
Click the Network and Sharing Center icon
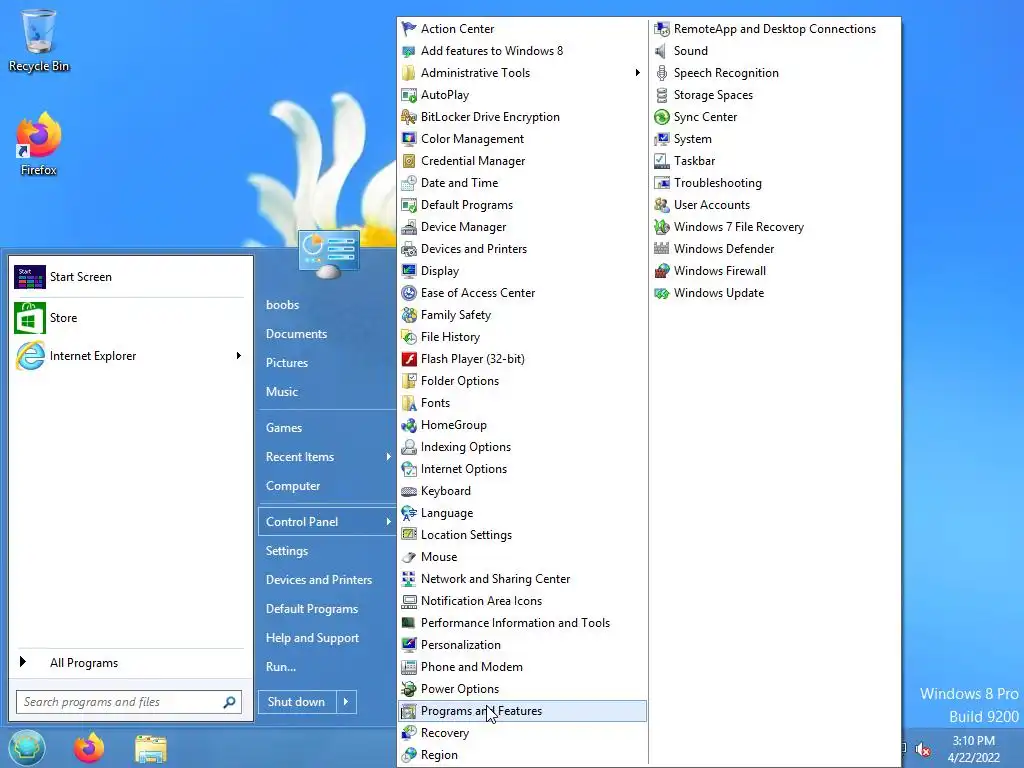[409, 579]
